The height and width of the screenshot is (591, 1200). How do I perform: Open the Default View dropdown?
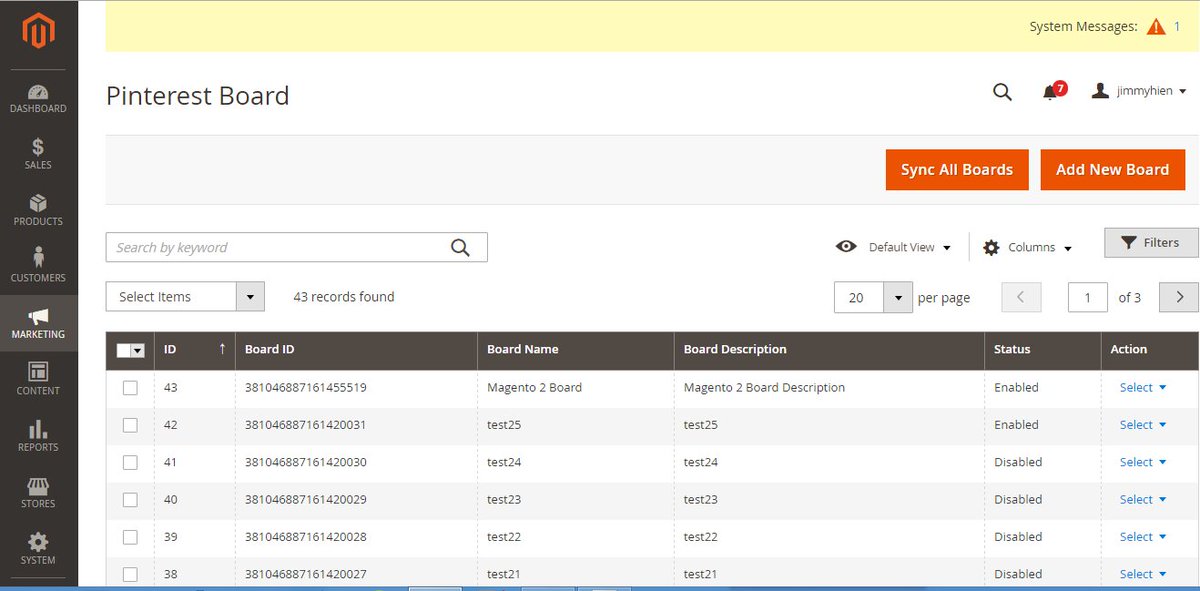tap(894, 247)
